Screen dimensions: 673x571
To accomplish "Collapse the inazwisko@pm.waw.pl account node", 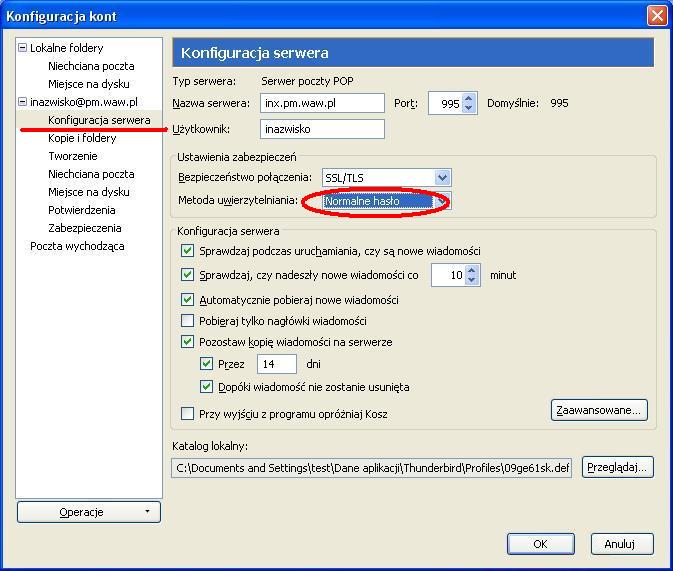I will [23, 102].
